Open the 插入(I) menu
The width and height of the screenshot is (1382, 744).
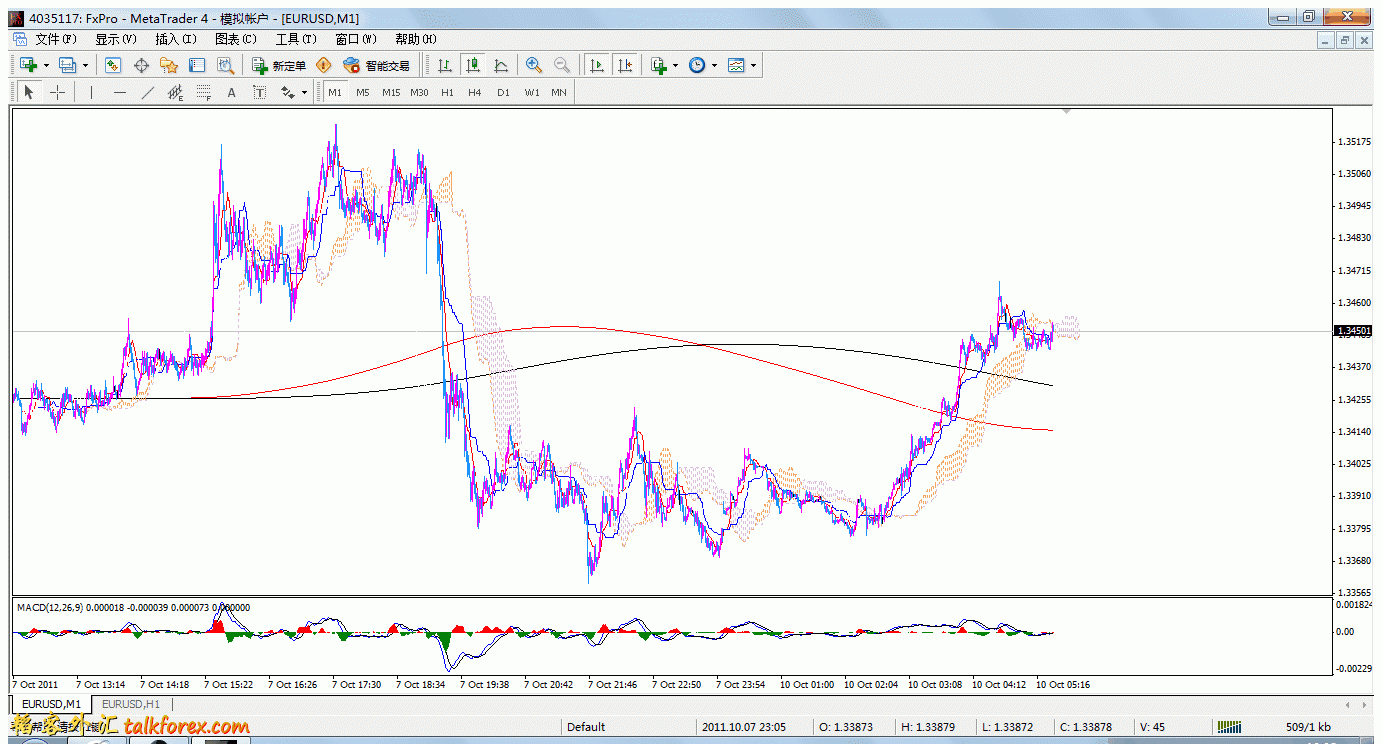tap(176, 39)
